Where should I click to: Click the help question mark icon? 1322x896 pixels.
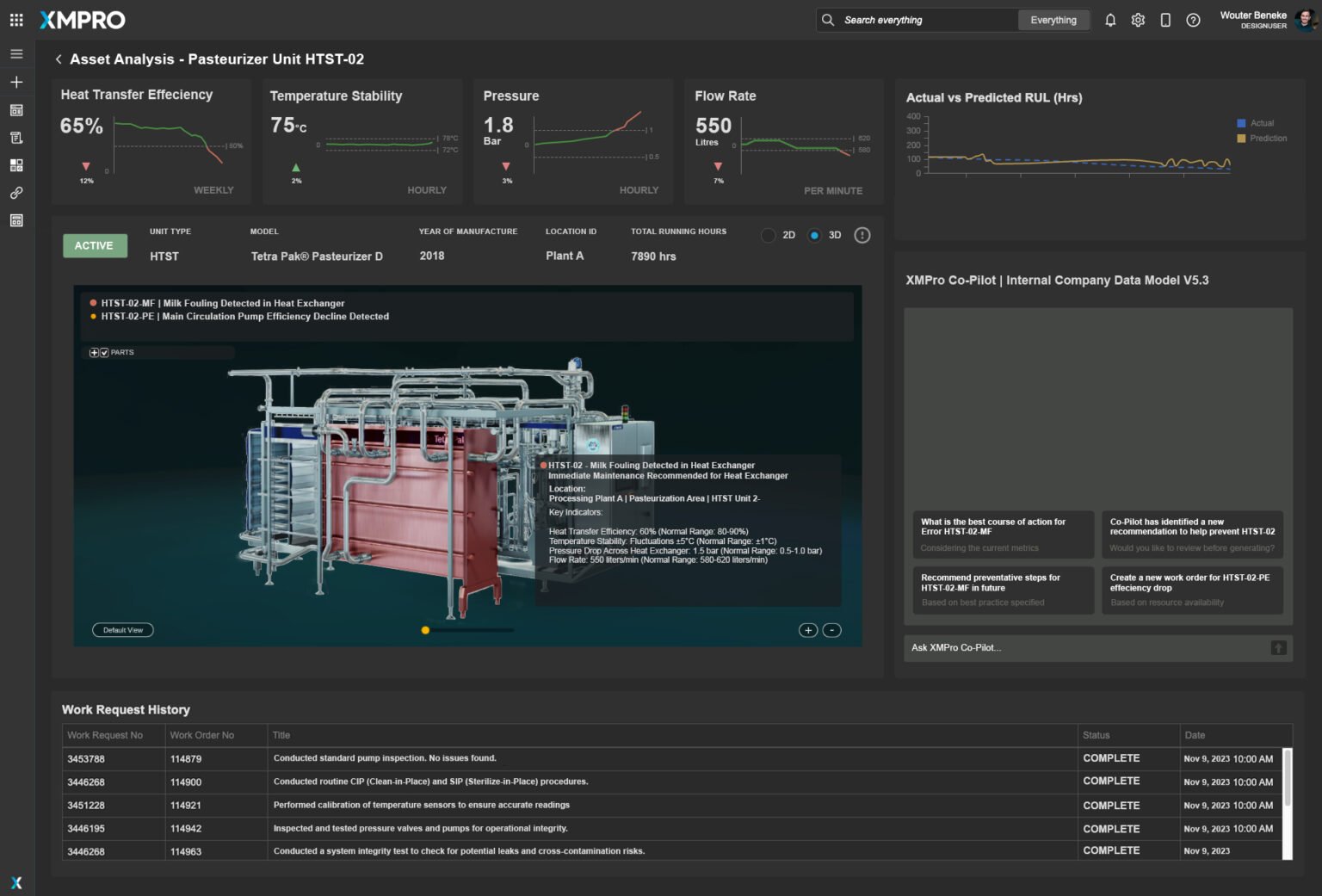pos(1193,20)
